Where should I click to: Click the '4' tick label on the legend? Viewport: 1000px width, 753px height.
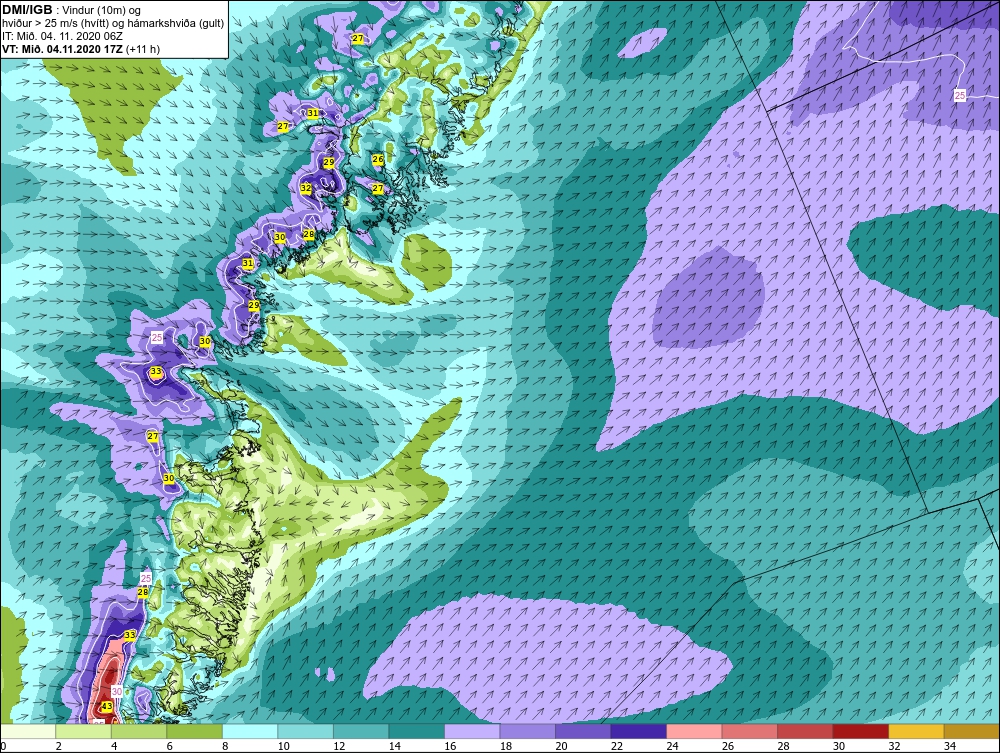pos(114,746)
